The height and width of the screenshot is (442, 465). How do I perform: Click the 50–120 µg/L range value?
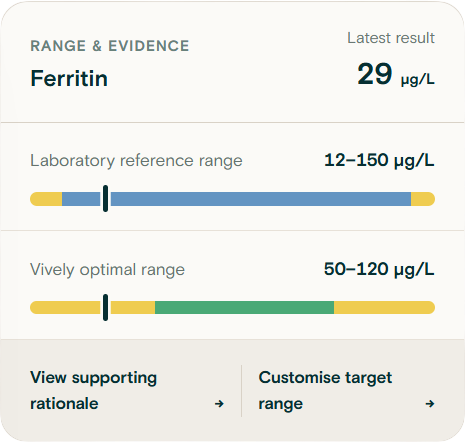(379, 269)
